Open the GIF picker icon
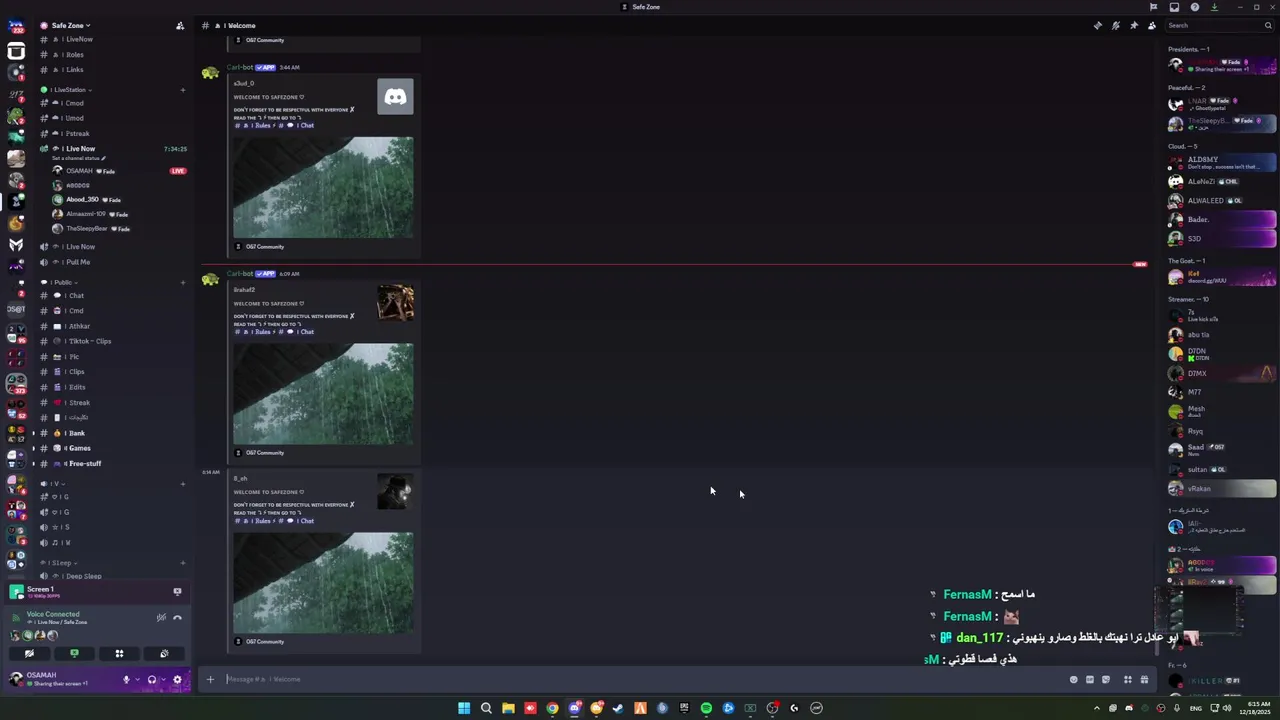This screenshot has height=720, width=1280. pyautogui.click(x=1090, y=680)
